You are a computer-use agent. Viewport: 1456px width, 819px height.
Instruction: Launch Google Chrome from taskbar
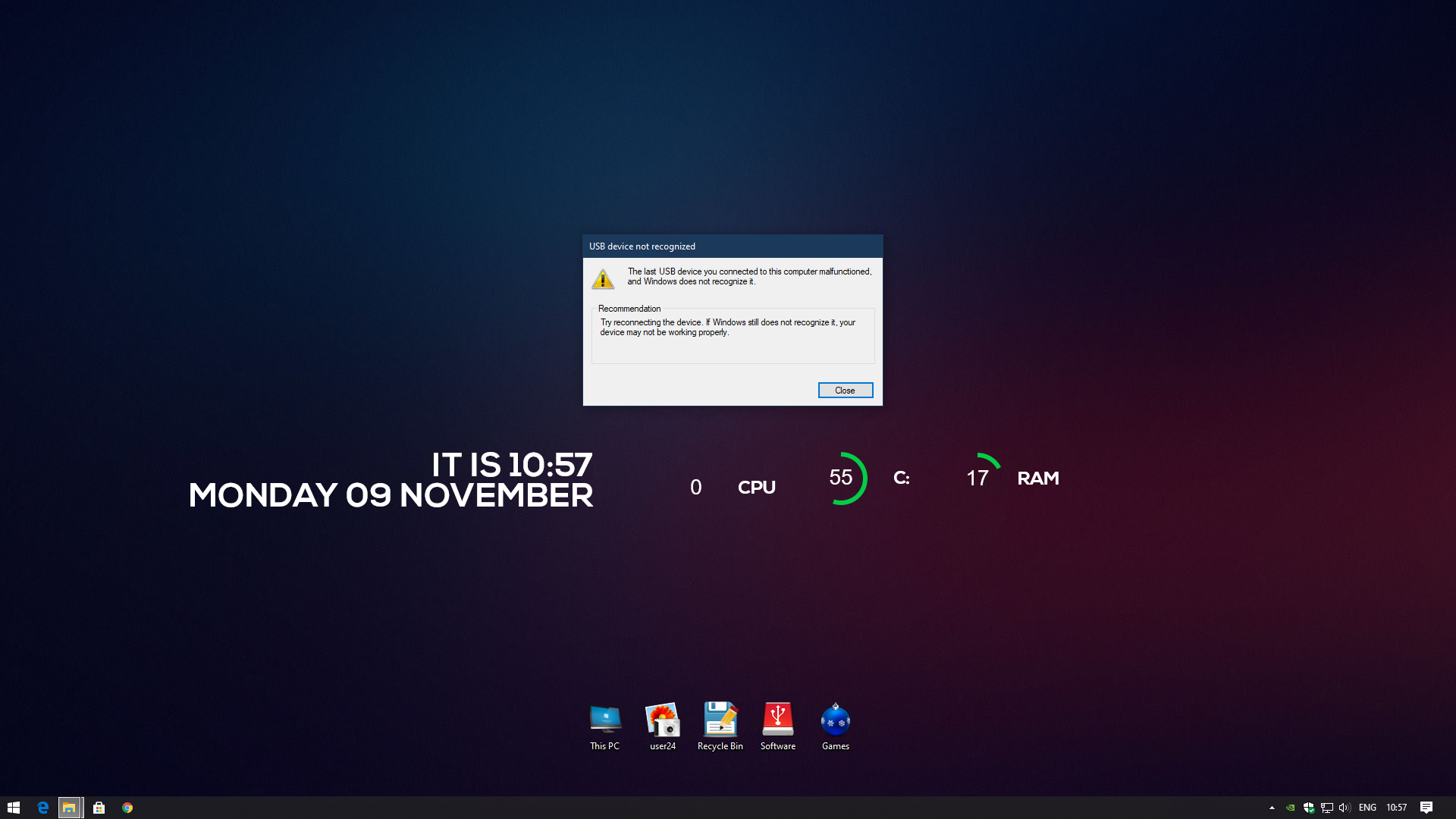[127, 808]
